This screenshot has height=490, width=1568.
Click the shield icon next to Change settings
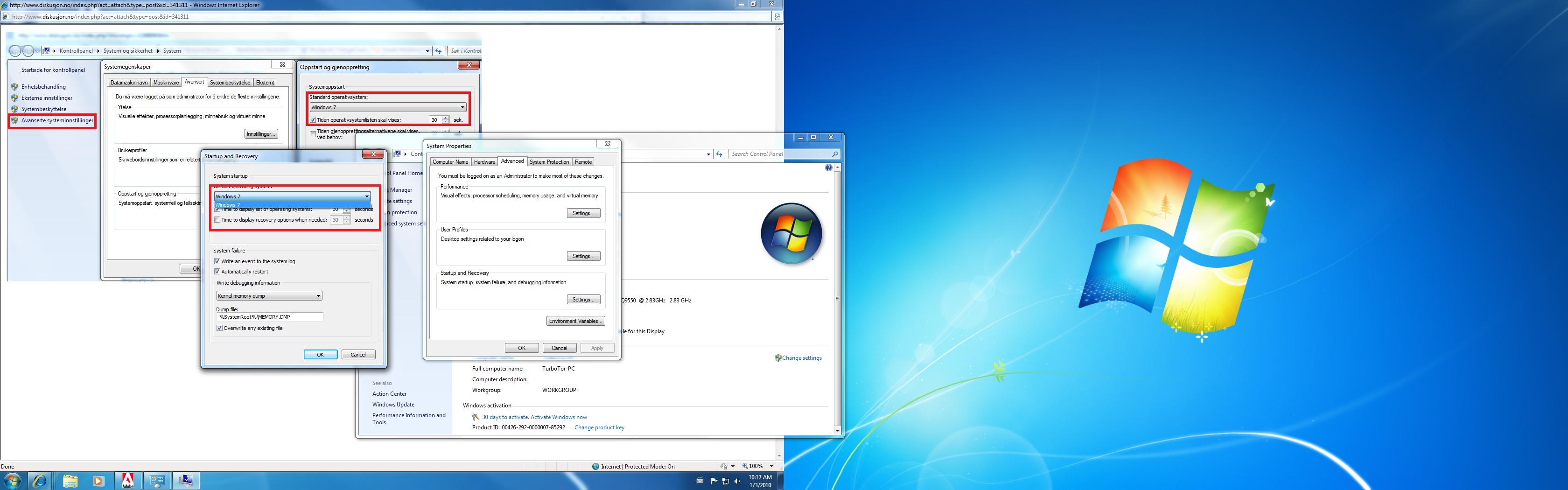pos(778,358)
